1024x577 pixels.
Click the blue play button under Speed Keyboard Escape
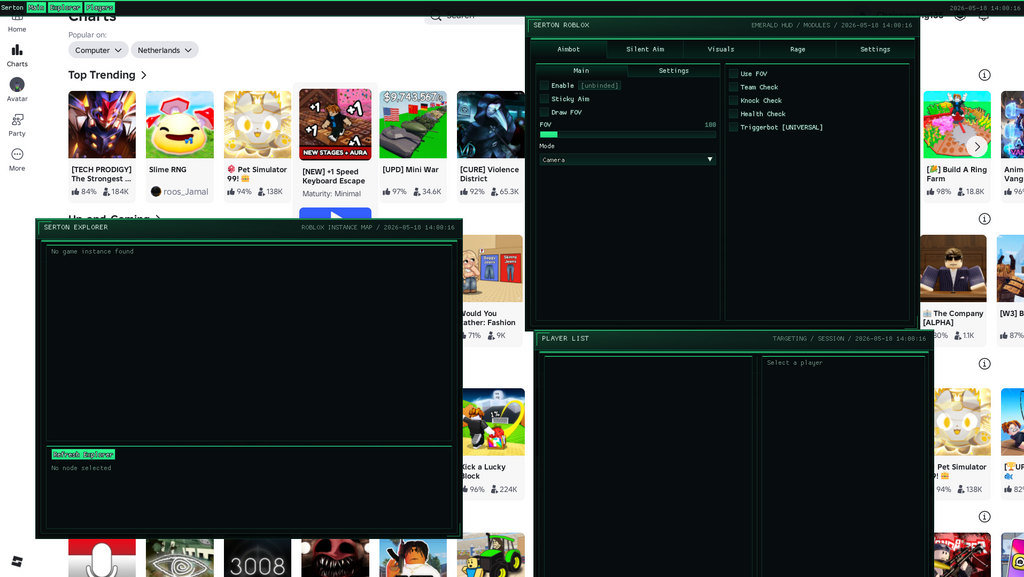tap(335, 213)
